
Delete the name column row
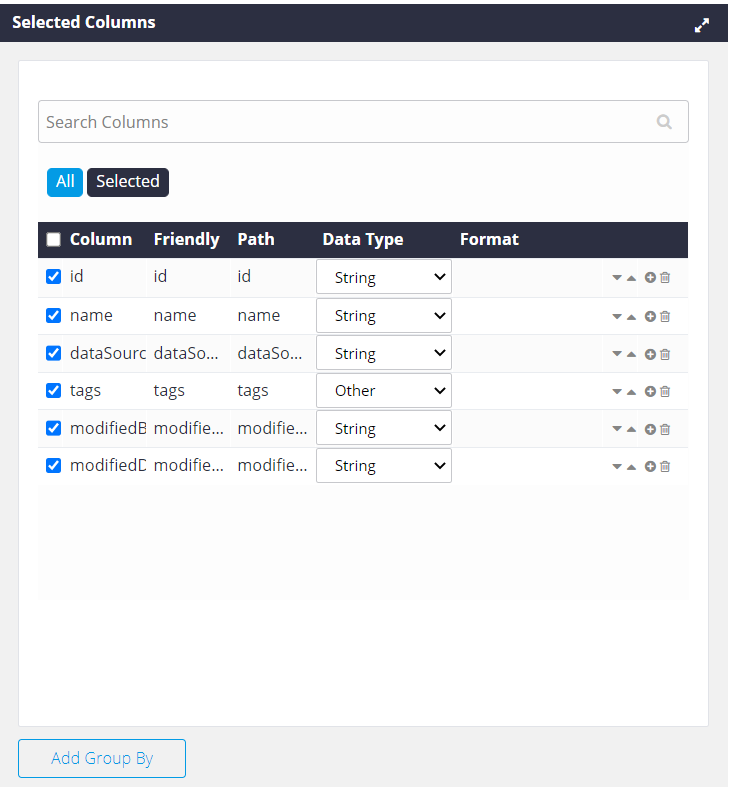coord(665,316)
